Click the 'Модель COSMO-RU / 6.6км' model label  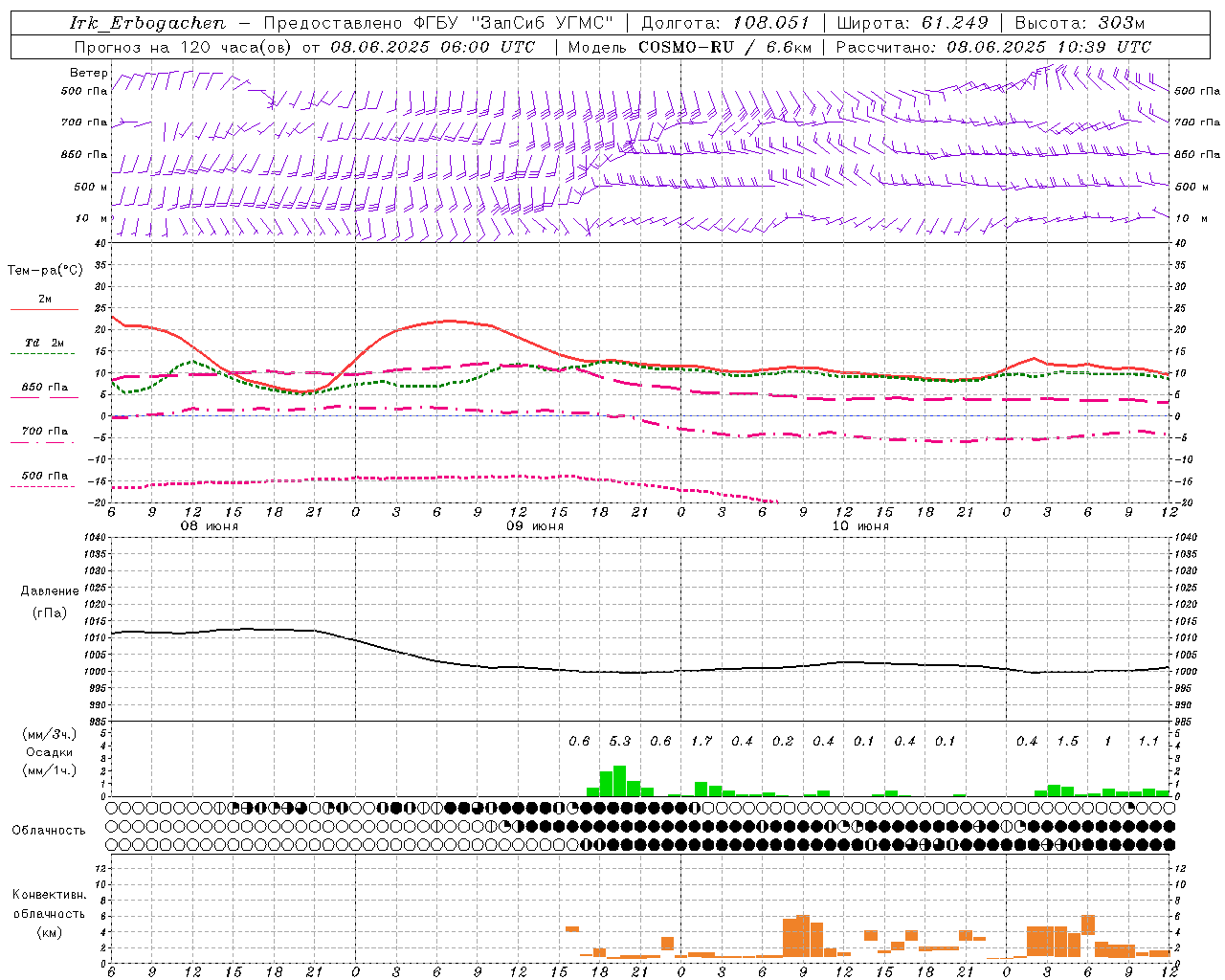(691, 47)
